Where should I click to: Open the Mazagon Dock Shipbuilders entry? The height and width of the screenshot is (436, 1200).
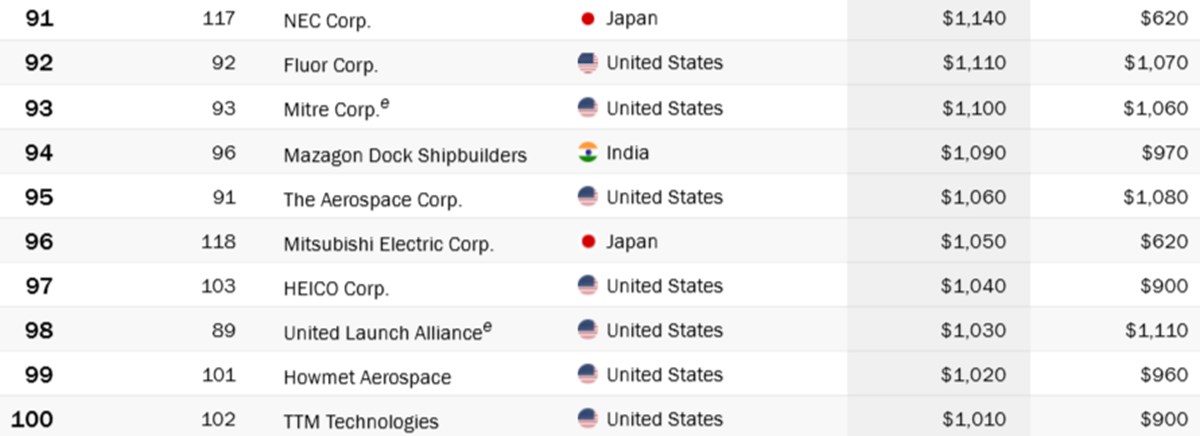coord(405,156)
